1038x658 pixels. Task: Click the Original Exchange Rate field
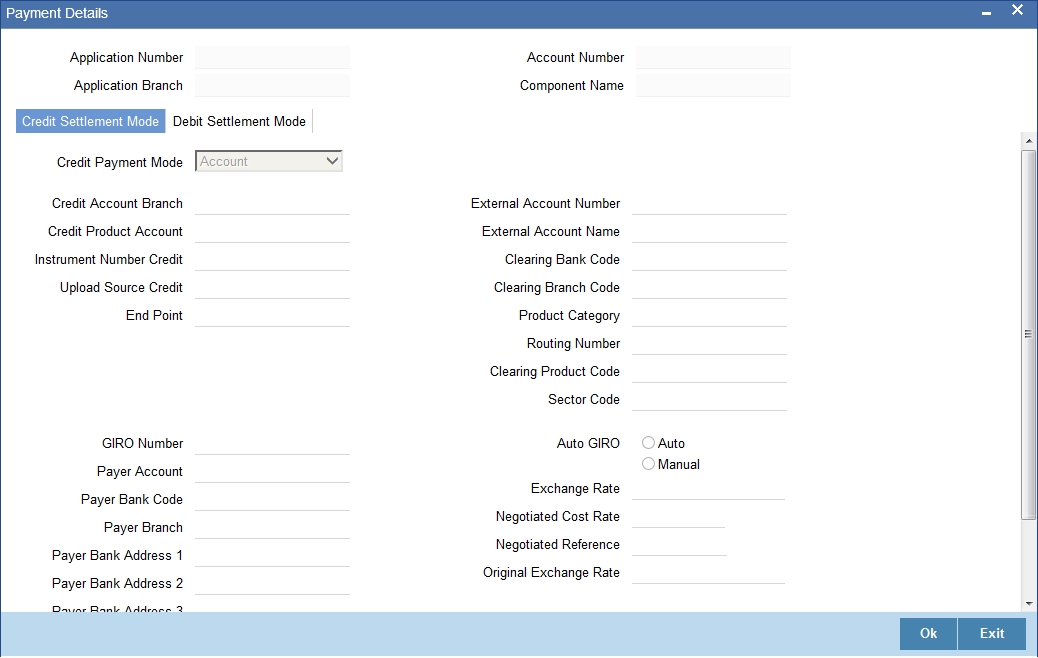tap(708, 573)
